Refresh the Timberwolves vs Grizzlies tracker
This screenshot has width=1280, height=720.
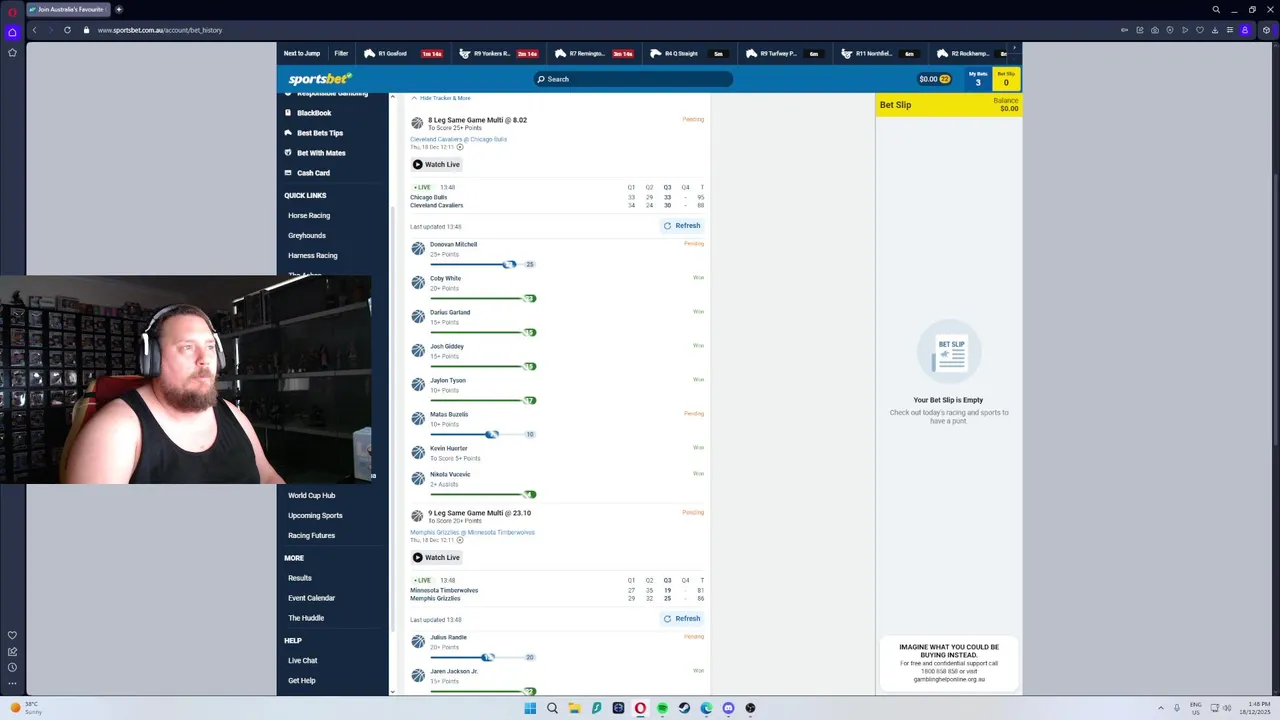(x=682, y=619)
